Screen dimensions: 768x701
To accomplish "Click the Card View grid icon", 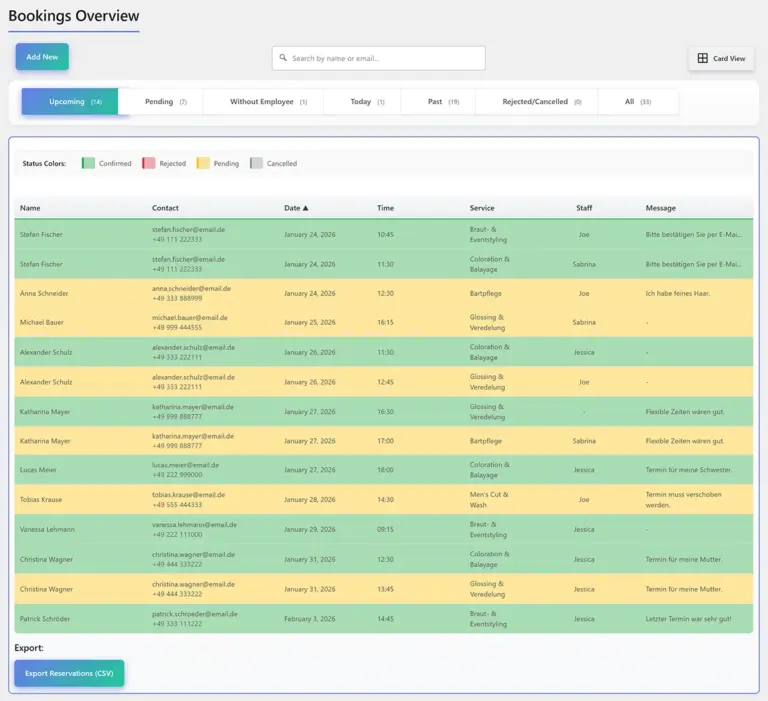I will tap(702, 58).
